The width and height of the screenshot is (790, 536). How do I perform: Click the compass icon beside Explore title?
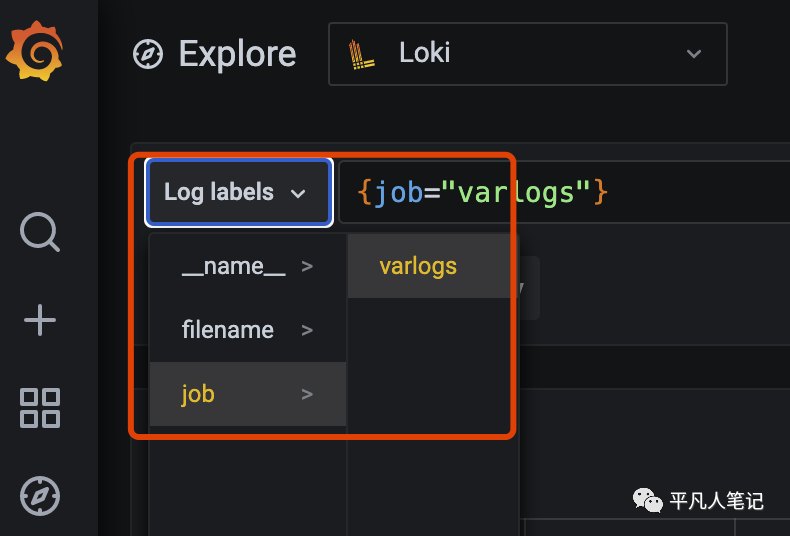148,54
